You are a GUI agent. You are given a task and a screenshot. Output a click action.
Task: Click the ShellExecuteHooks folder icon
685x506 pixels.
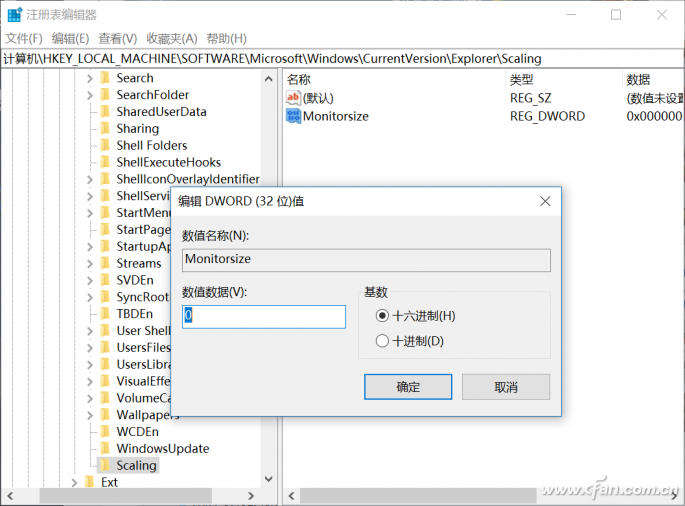105,162
